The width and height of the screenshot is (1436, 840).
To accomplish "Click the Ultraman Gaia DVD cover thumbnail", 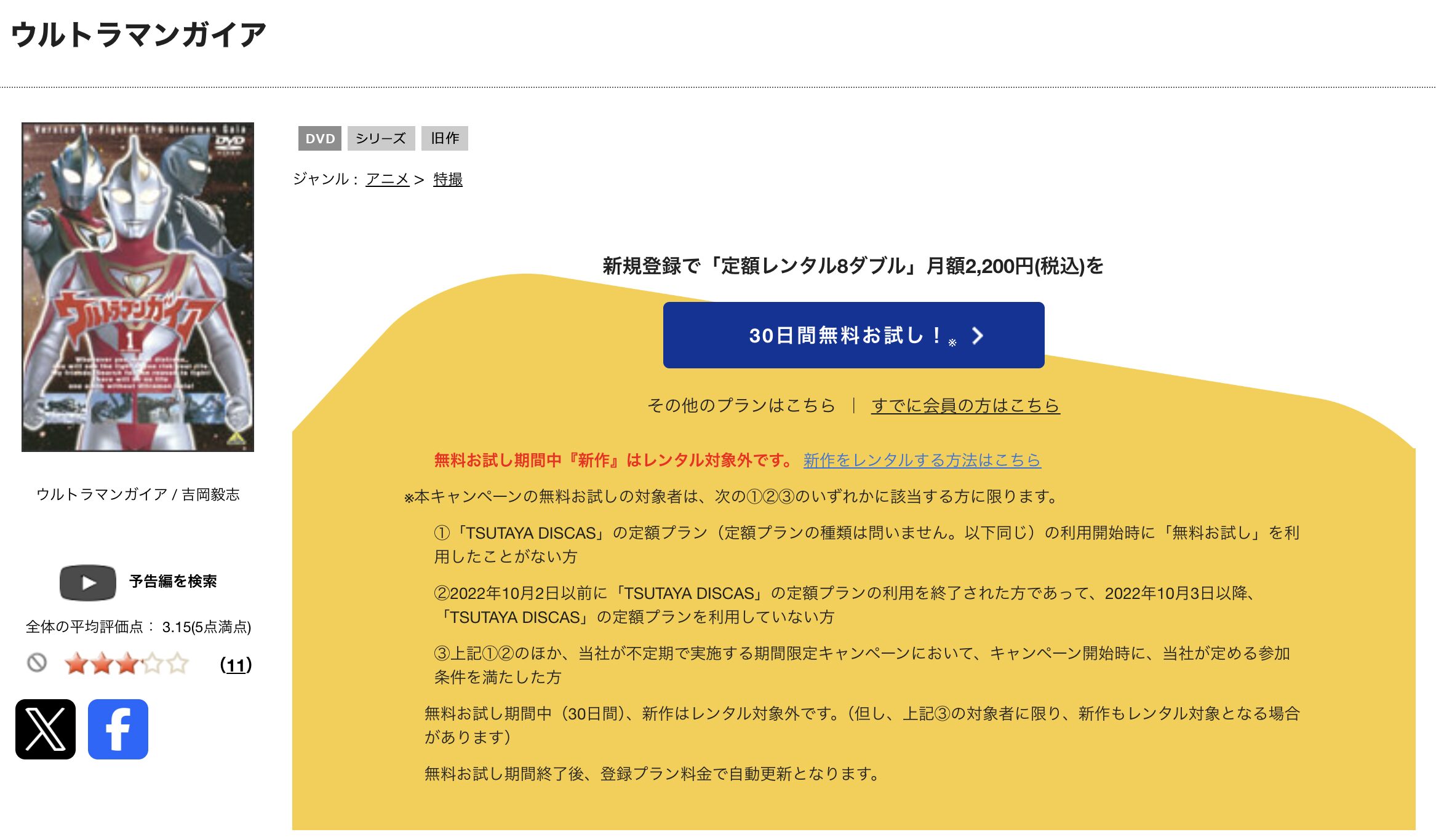I will (x=138, y=287).
